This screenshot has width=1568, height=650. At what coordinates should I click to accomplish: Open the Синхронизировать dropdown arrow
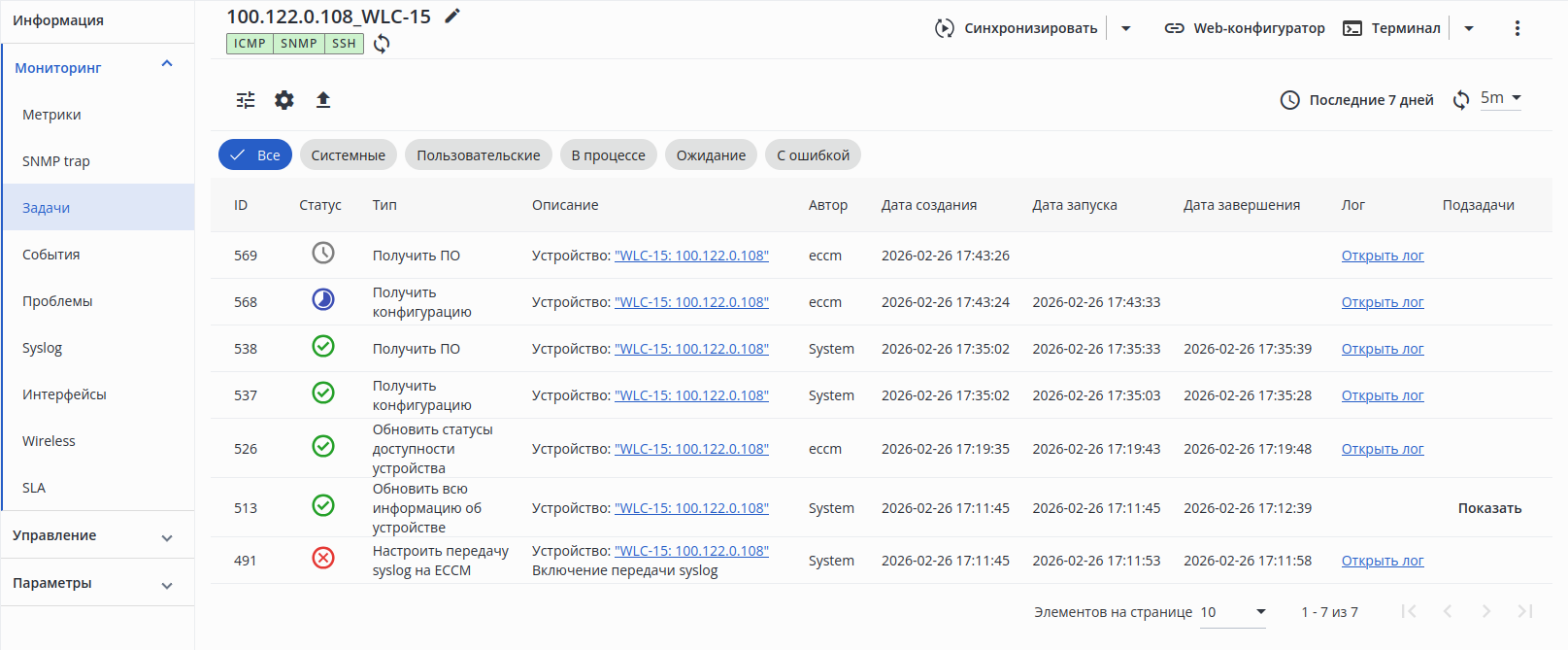pyautogui.click(x=1126, y=28)
